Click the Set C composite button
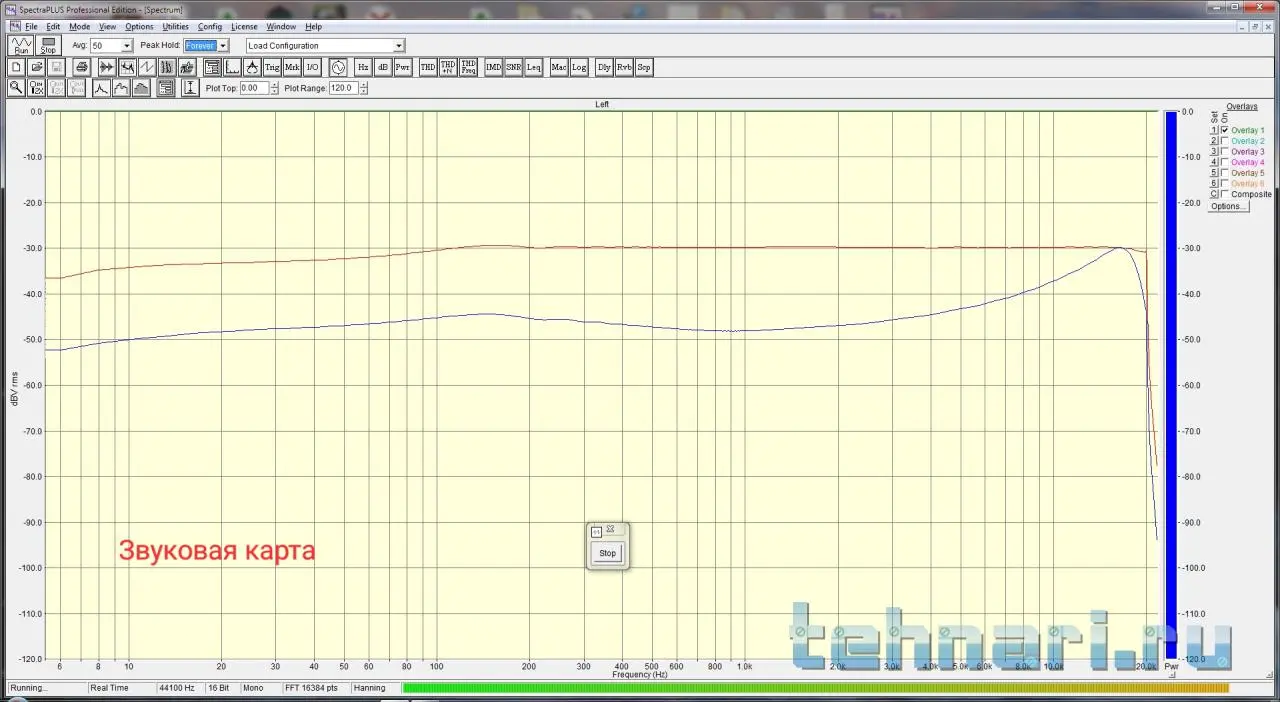 tap(1214, 194)
